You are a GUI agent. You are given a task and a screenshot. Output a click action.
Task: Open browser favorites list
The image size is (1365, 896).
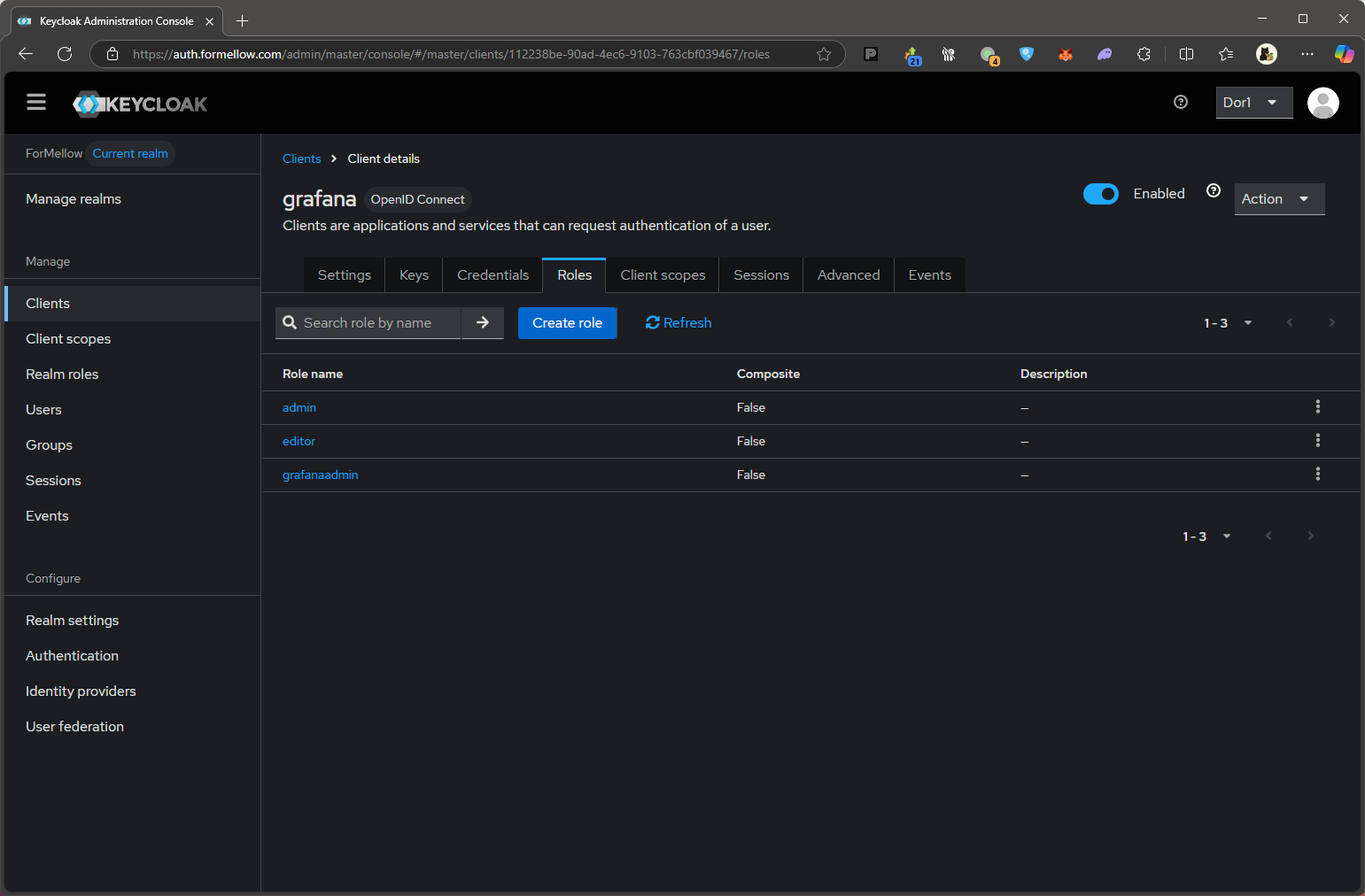(1226, 54)
